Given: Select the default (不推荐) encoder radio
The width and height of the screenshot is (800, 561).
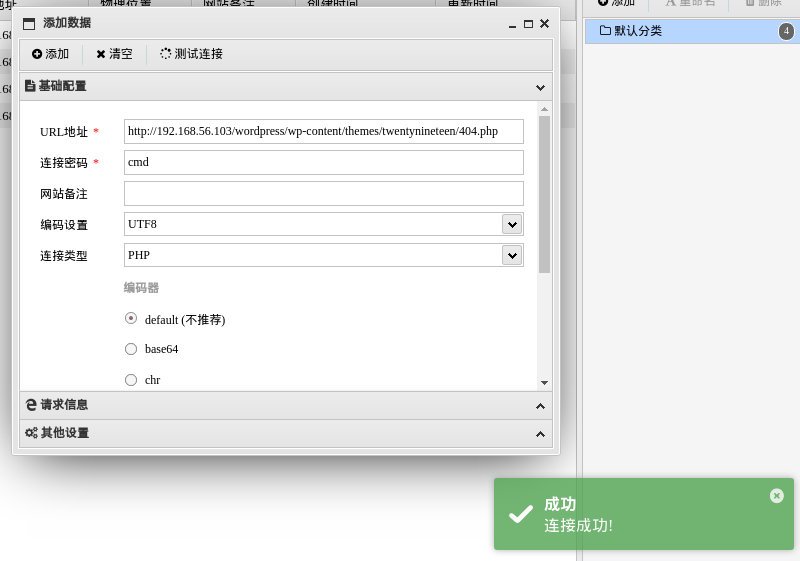Looking at the screenshot, I should click(x=131, y=318).
